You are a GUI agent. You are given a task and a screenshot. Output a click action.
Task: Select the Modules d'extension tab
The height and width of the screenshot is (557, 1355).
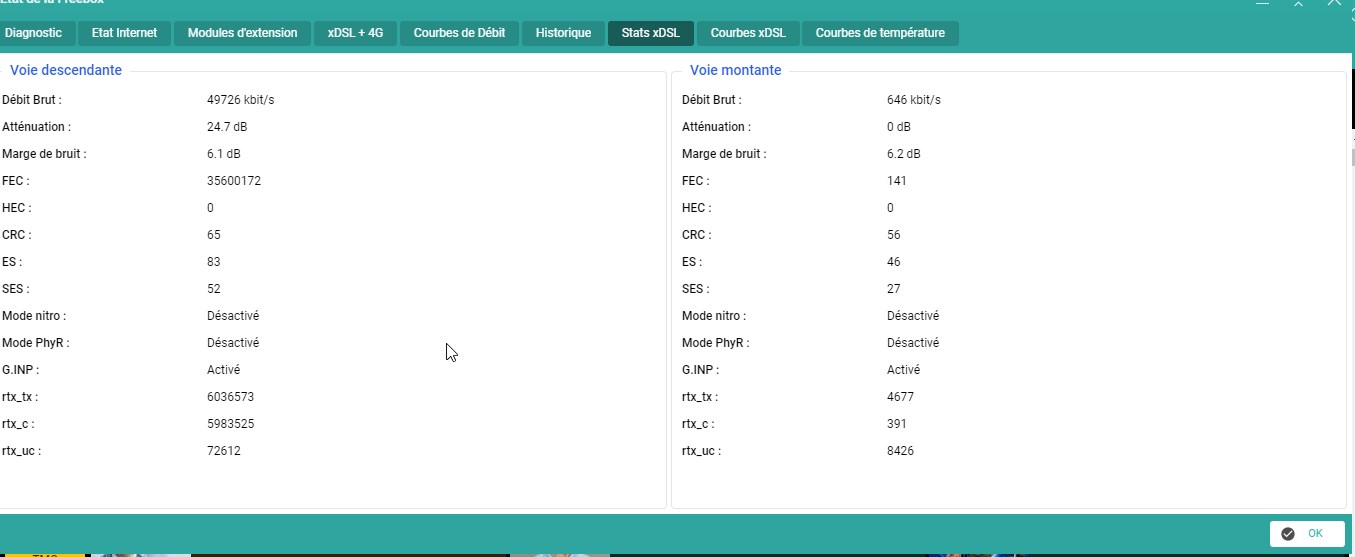pos(242,33)
